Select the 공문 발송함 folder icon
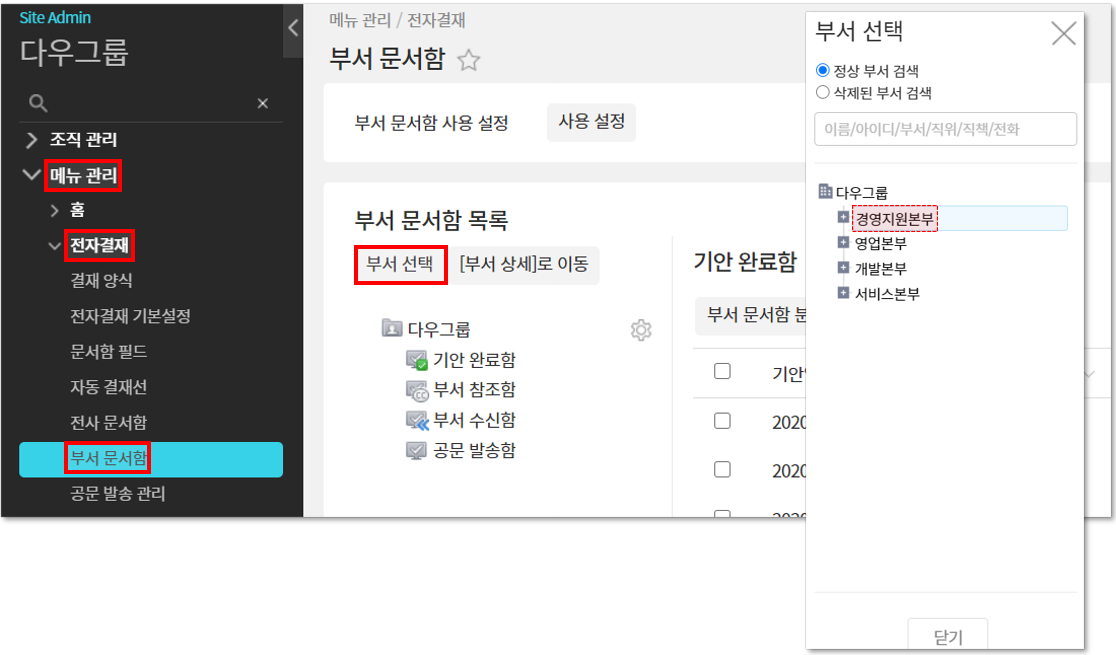1116x655 pixels. click(x=416, y=450)
